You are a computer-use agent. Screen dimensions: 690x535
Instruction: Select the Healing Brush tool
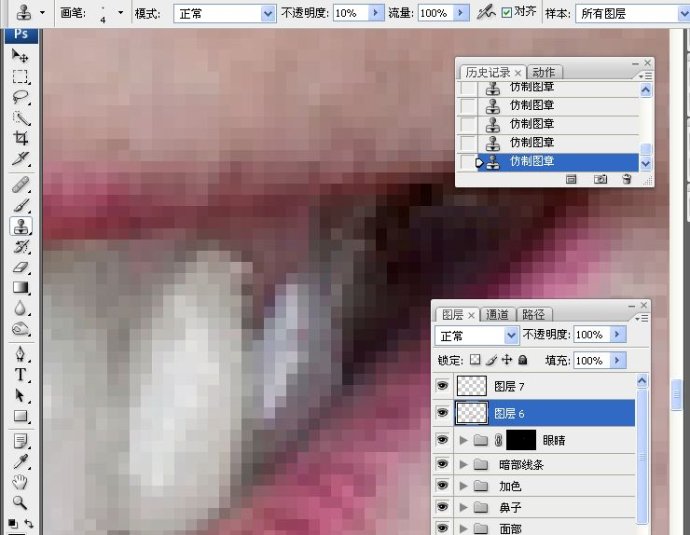pyautogui.click(x=20, y=185)
